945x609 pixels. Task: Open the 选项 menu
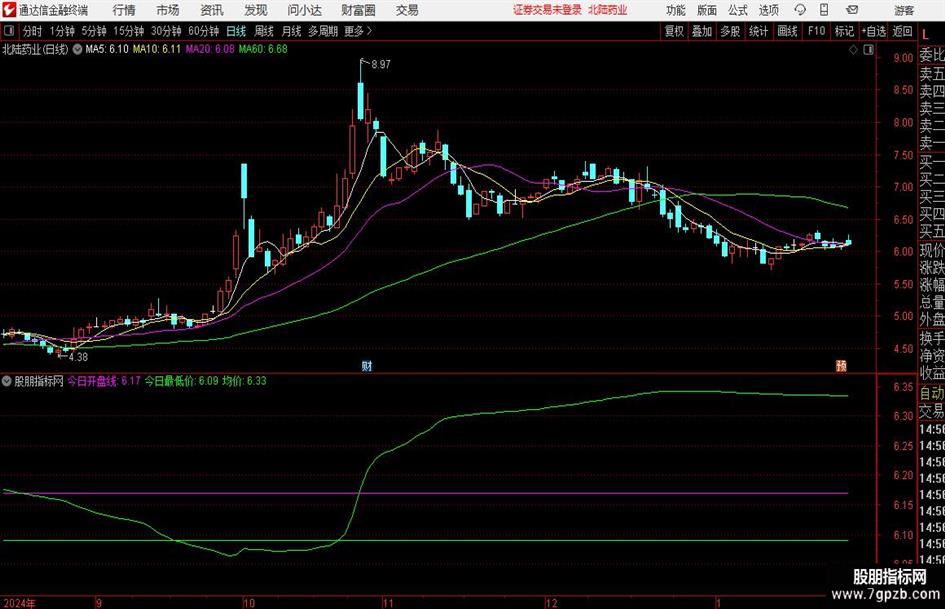click(x=768, y=10)
